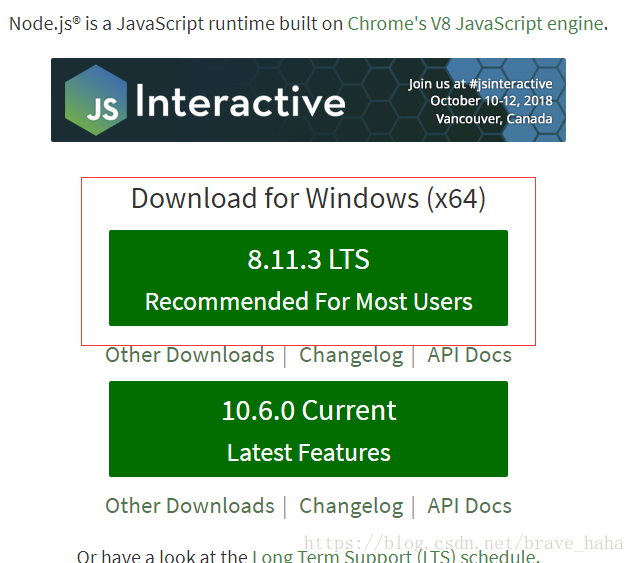Open API Docs under 8.11.3 LTS
Image resolution: width=635 pixels, height=563 pixels.
[x=469, y=355]
